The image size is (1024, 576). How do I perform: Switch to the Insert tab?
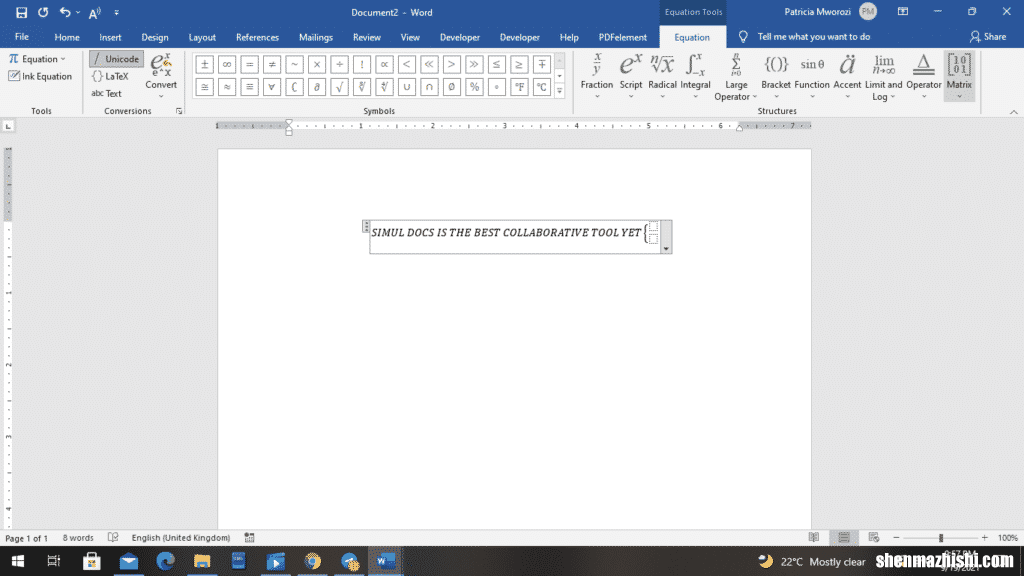click(110, 37)
